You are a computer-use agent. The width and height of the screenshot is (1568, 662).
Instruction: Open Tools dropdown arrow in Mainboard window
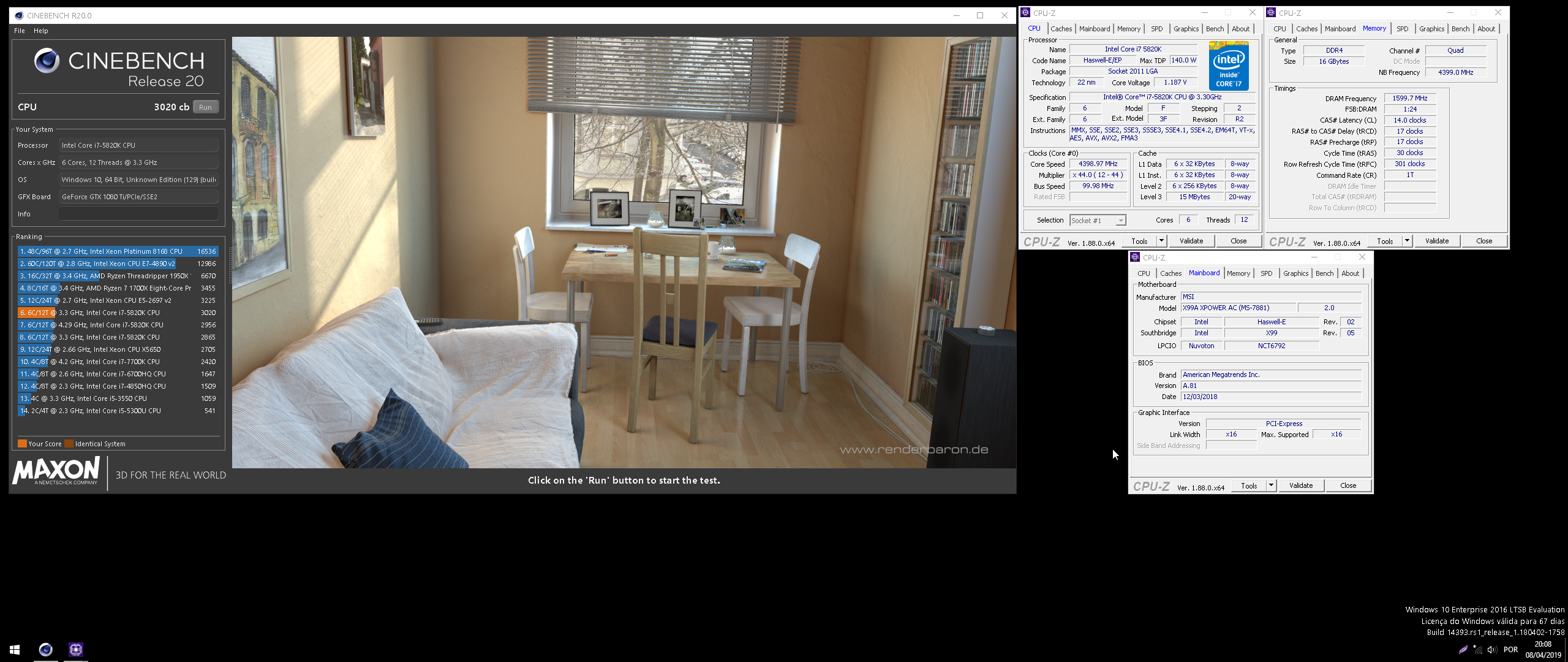click(x=1271, y=485)
